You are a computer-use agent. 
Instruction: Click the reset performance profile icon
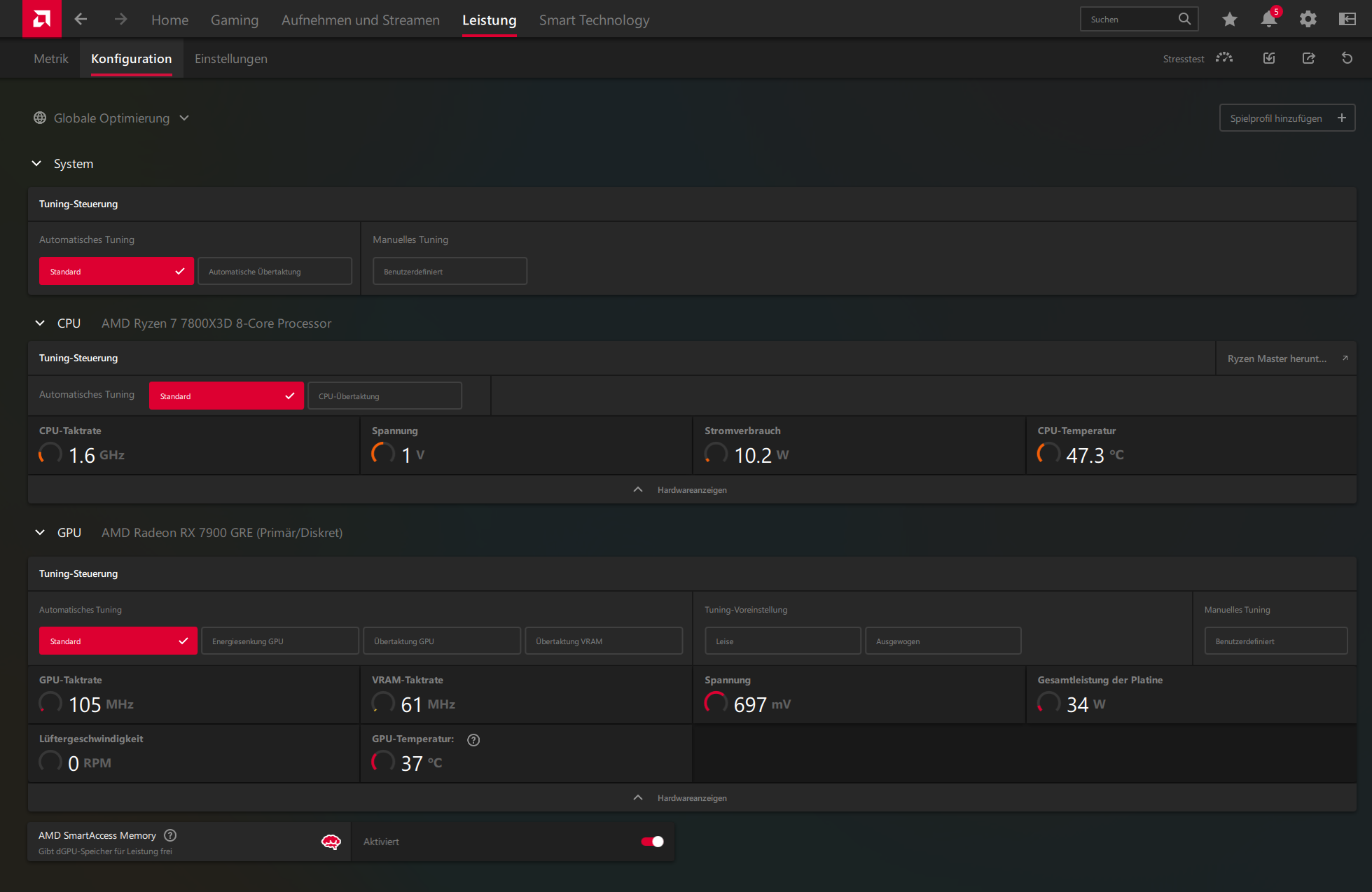pyautogui.click(x=1347, y=58)
